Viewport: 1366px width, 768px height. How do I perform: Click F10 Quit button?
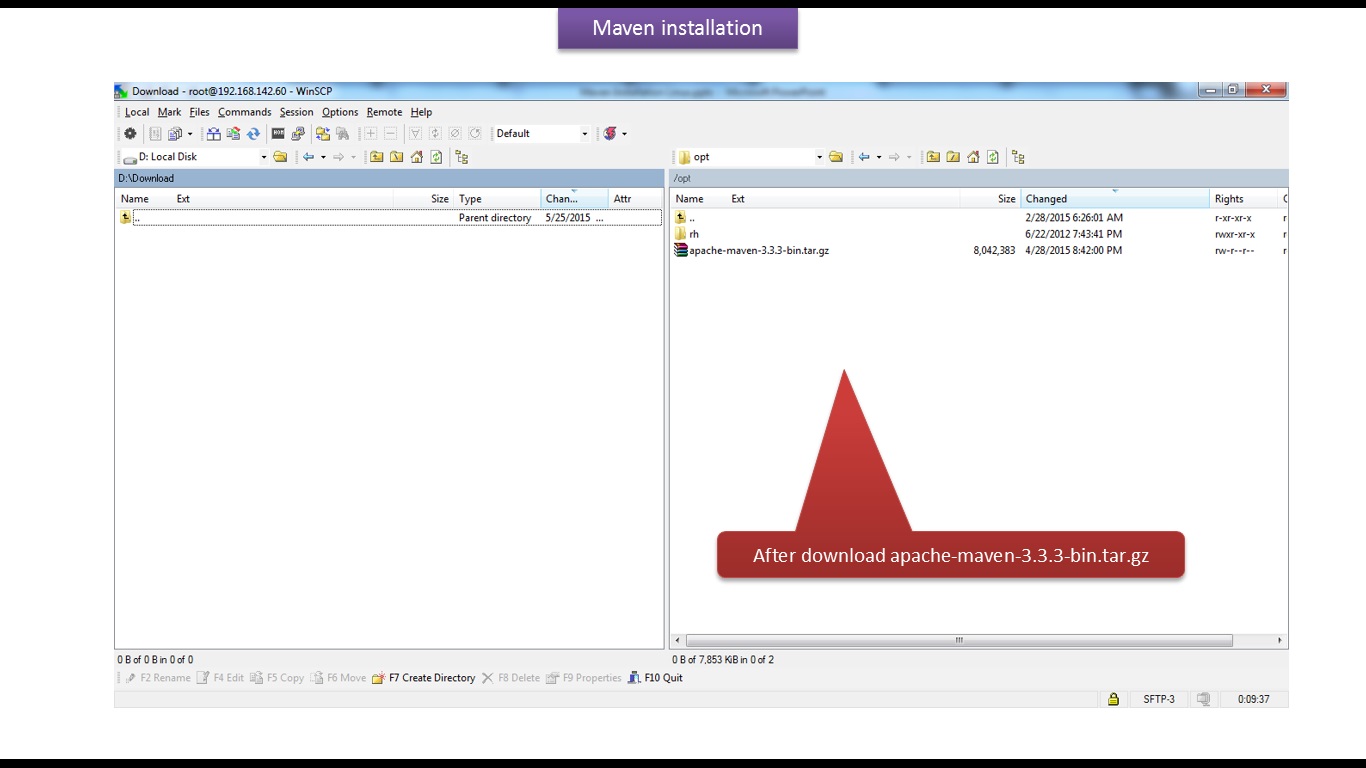coord(655,678)
